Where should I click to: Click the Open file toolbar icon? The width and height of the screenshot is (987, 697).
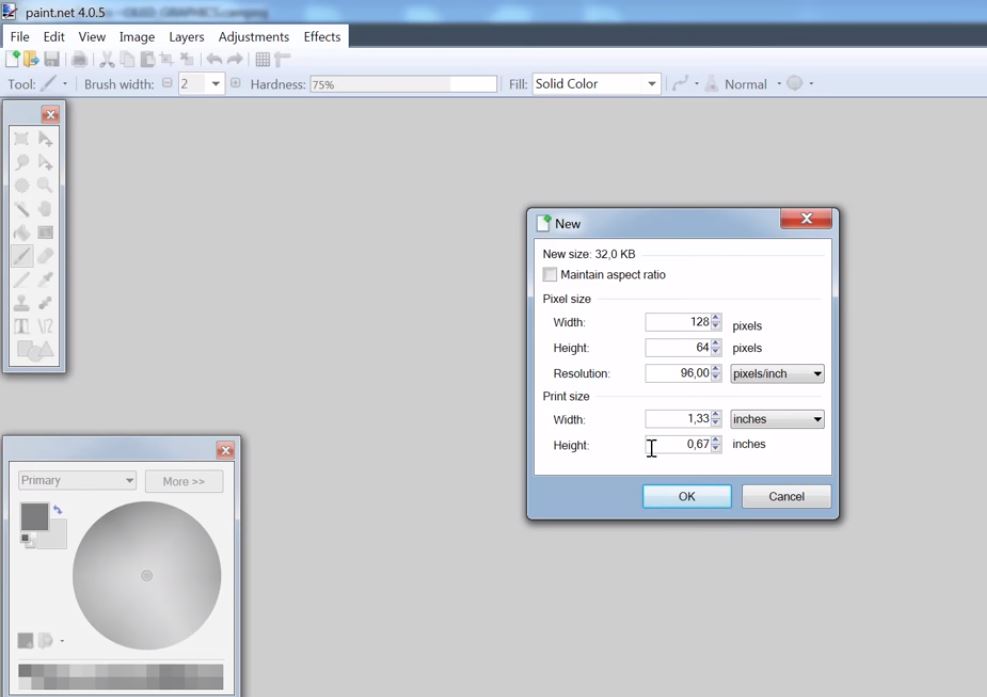[31, 59]
